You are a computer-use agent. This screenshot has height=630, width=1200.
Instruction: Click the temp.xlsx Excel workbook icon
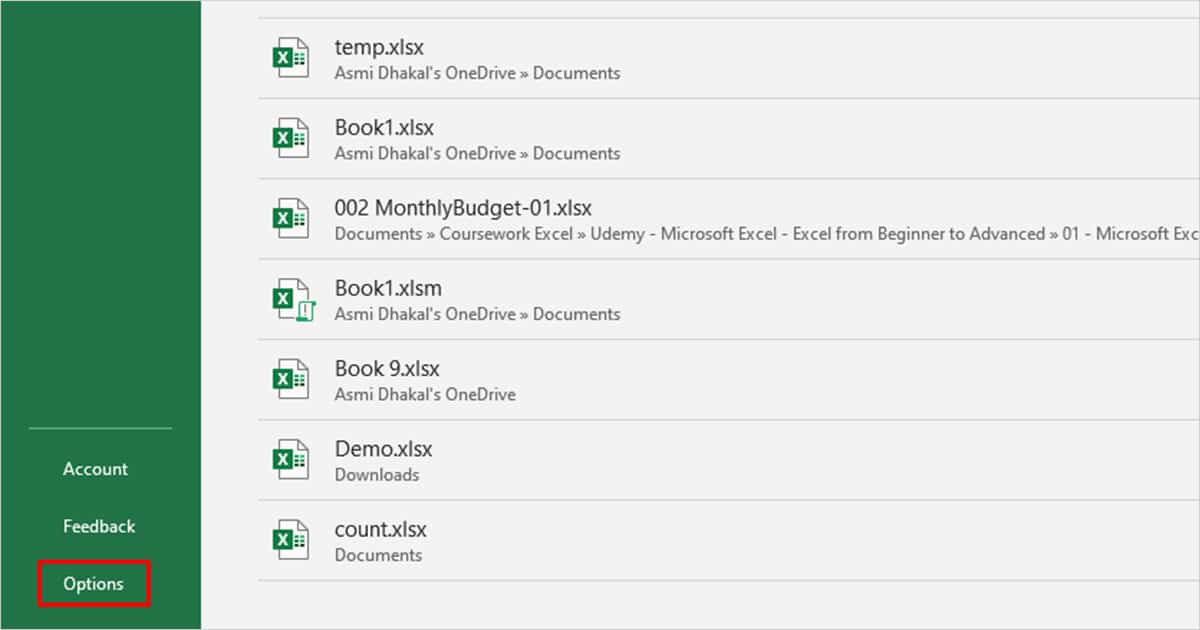pos(290,56)
